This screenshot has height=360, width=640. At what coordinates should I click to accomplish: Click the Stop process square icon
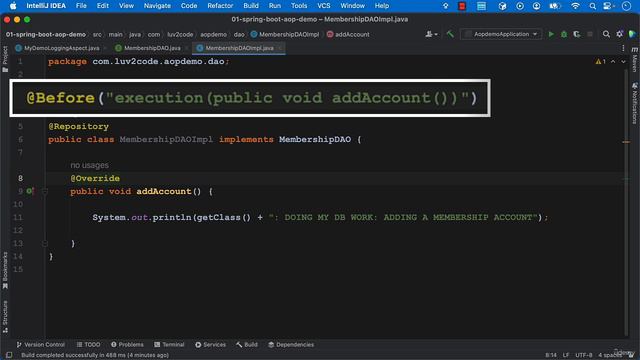(x=589, y=34)
